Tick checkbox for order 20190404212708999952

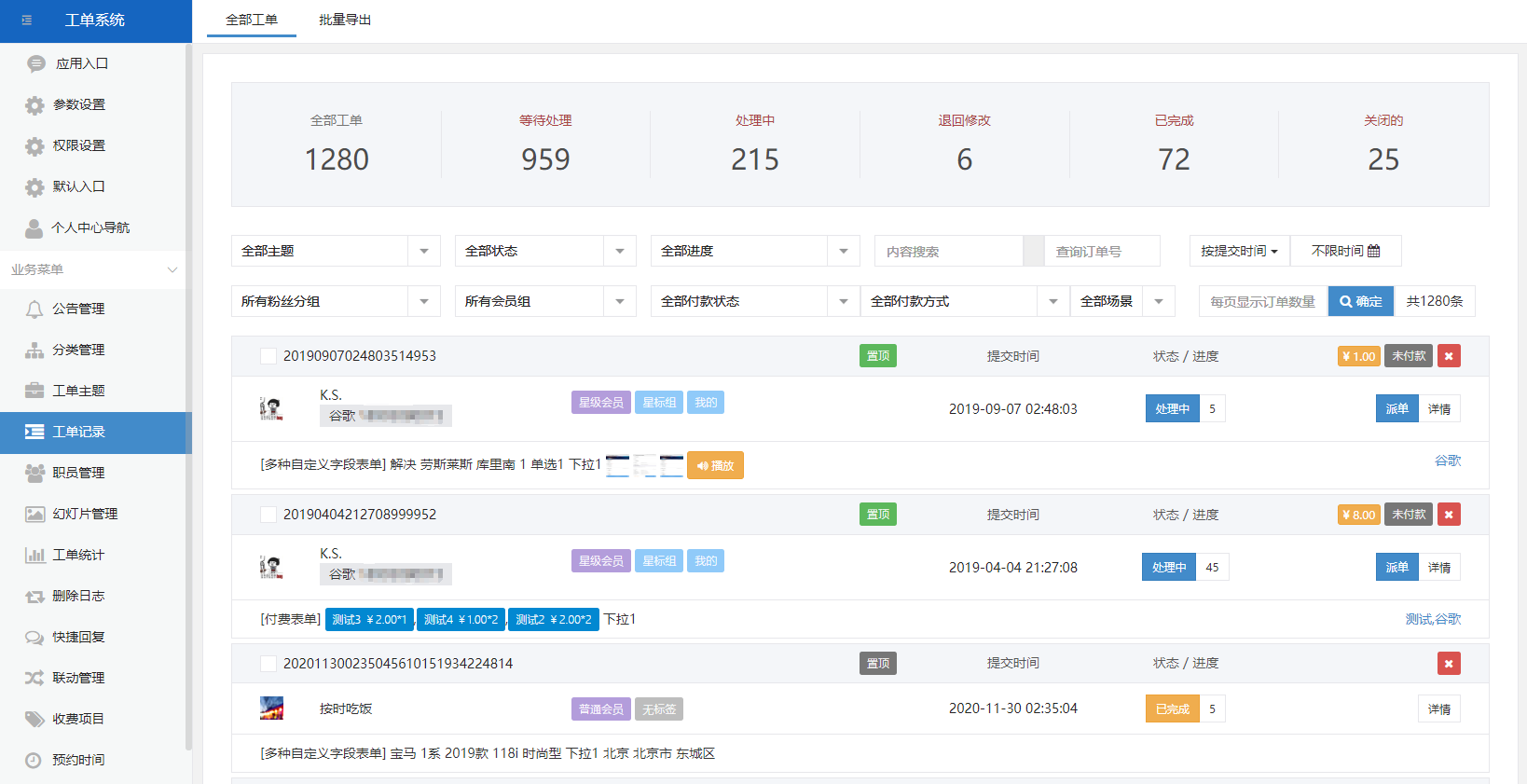coord(268,515)
